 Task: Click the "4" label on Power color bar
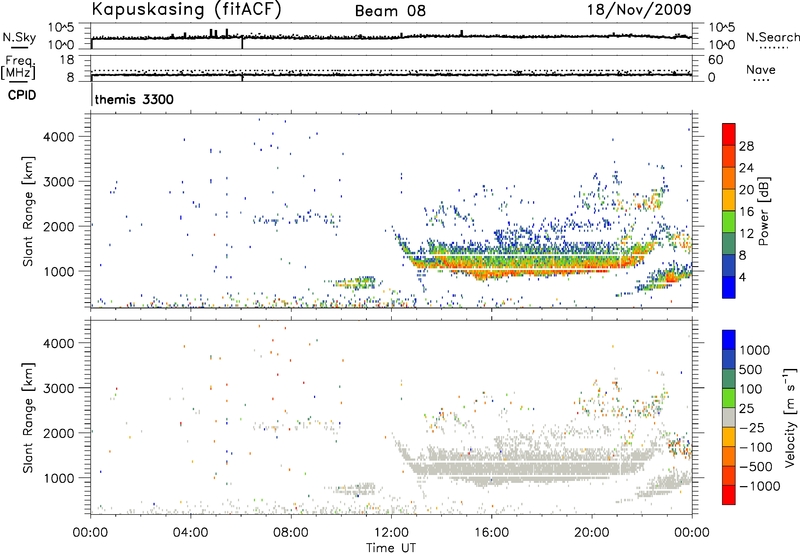pos(742,277)
